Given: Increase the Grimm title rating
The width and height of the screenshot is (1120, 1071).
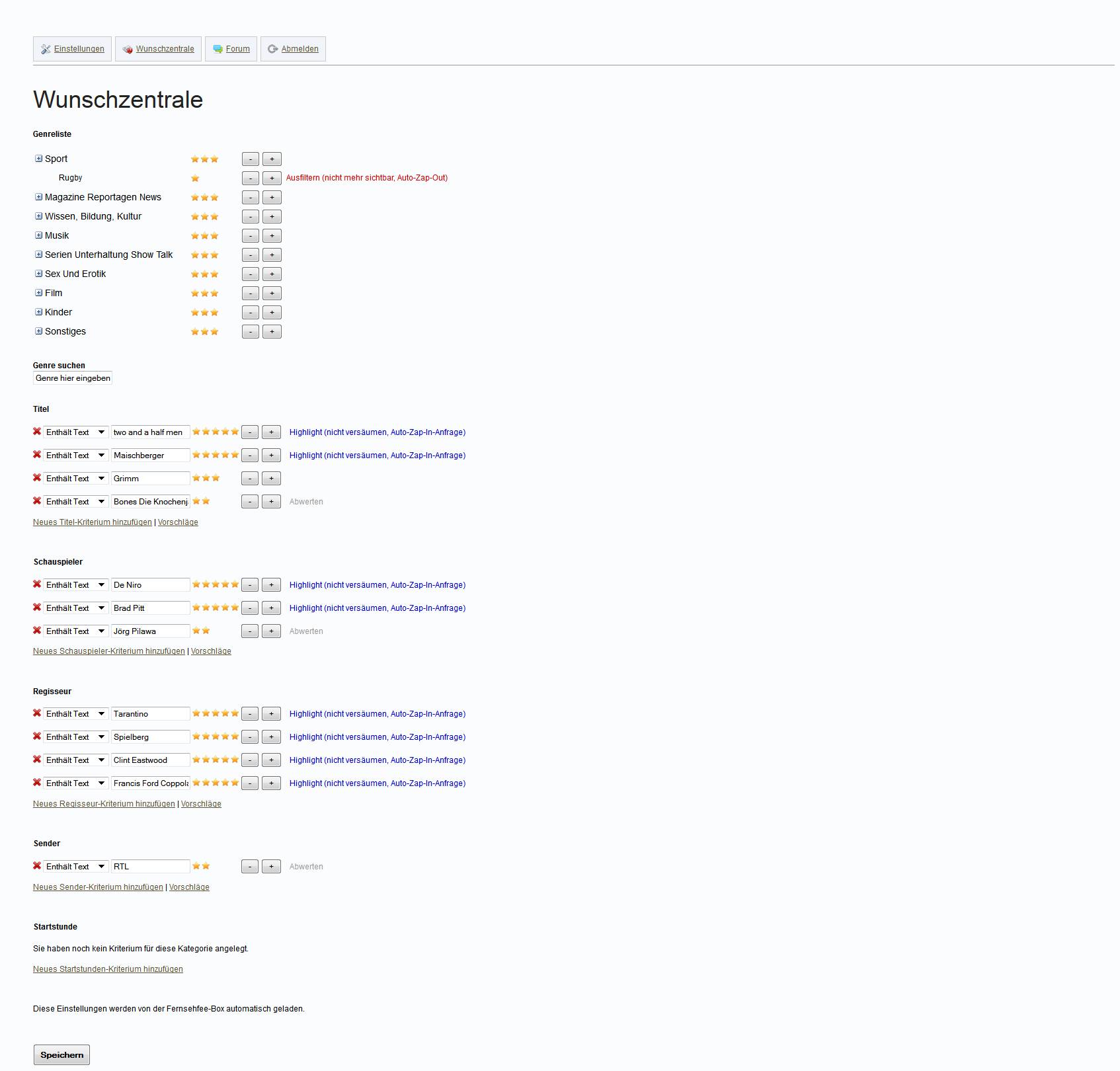Looking at the screenshot, I should [271, 478].
